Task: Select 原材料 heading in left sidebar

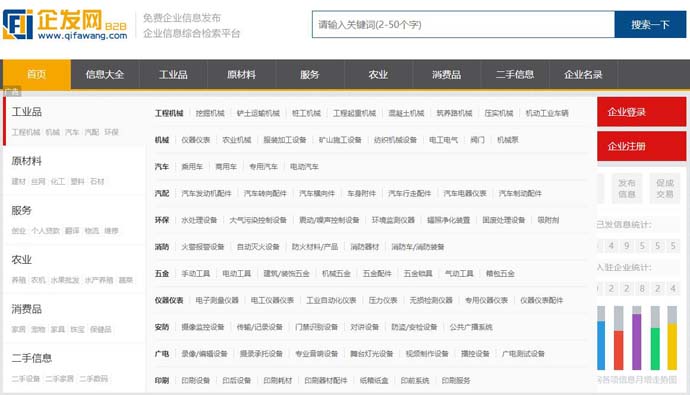Action: 27,161
